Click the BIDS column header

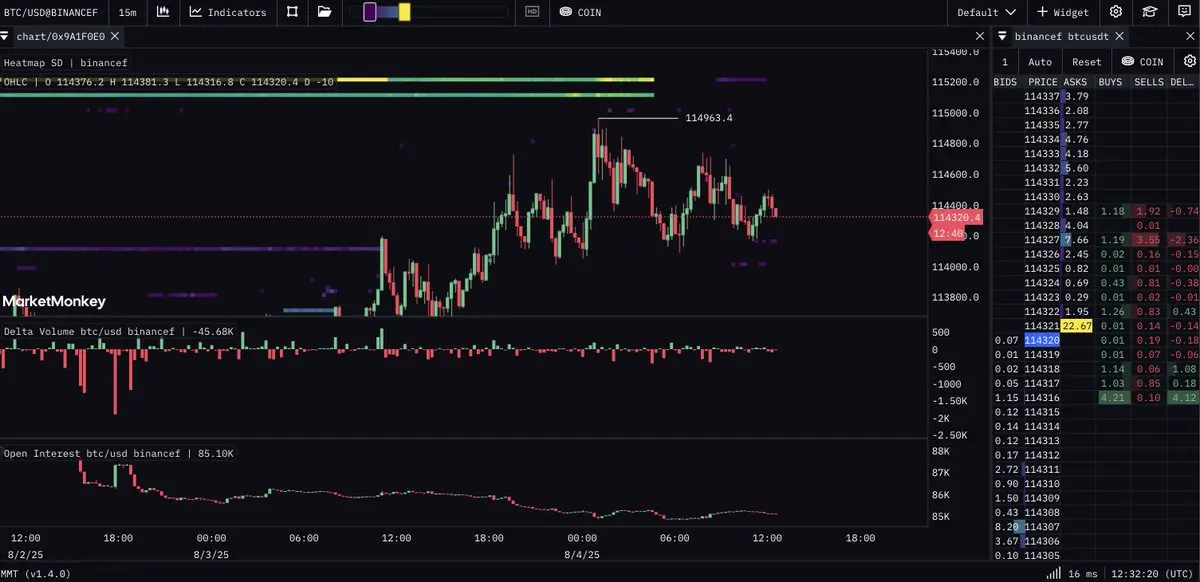tap(1005, 82)
